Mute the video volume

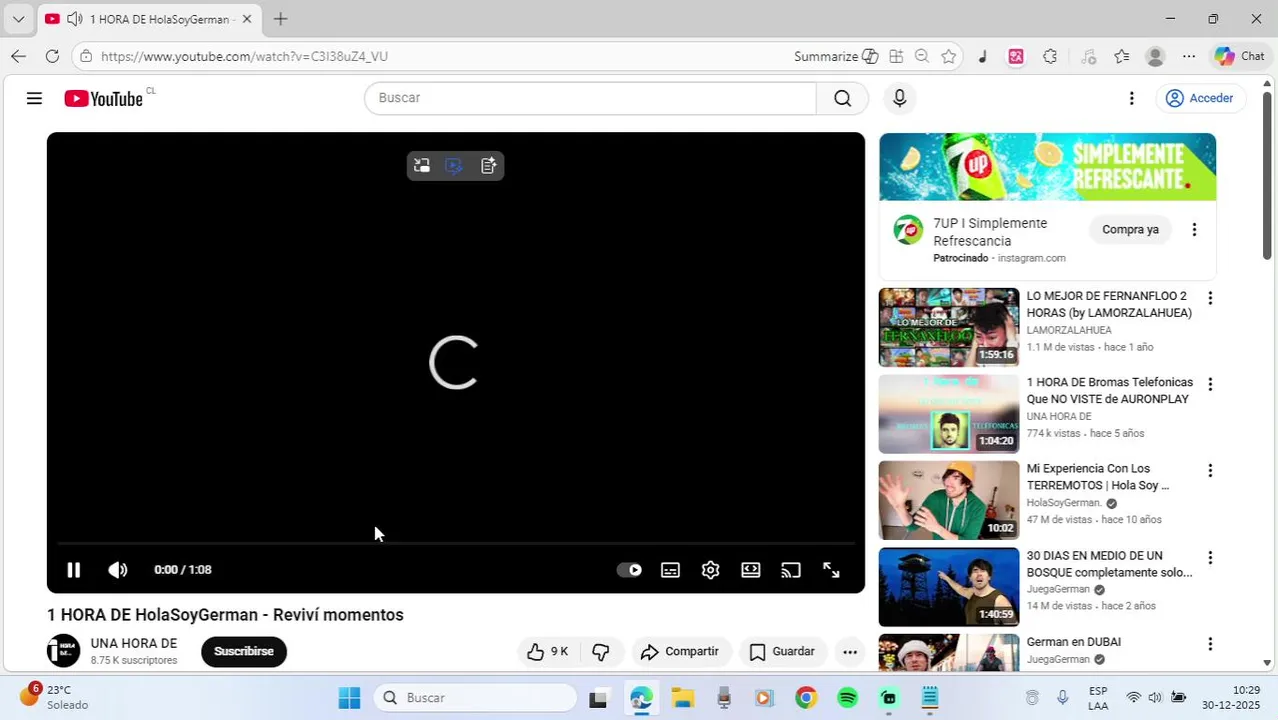[x=118, y=570]
